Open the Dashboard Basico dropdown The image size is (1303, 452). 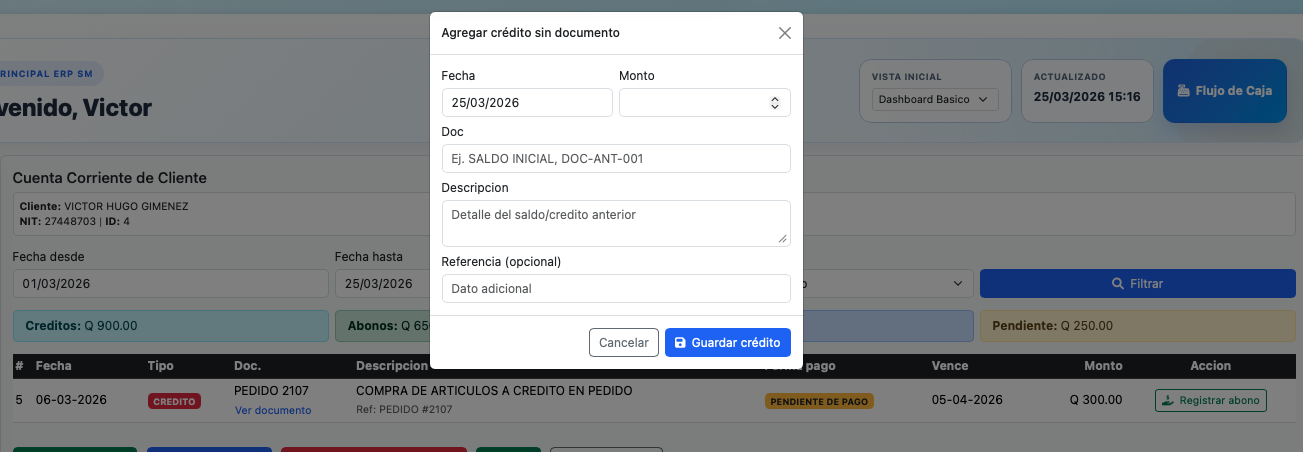tap(935, 99)
